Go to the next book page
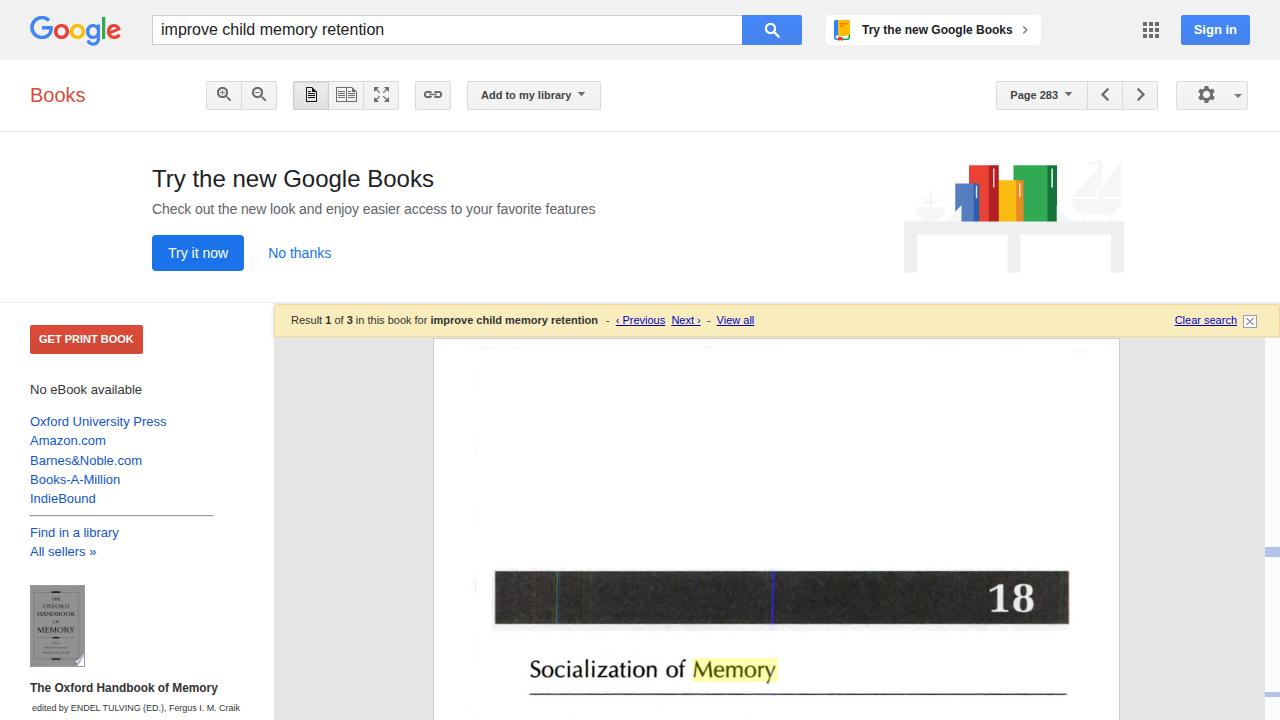 click(x=1140, y=95)
